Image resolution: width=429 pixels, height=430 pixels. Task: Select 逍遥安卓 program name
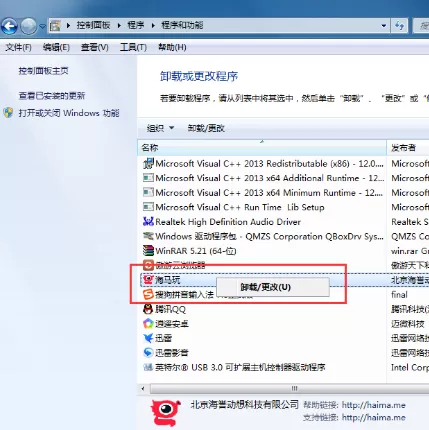point(172,324)
